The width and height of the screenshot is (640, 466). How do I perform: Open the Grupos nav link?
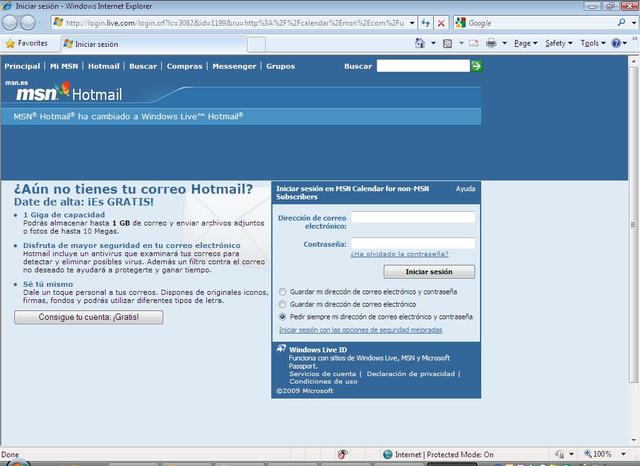(x=280, y=66)
